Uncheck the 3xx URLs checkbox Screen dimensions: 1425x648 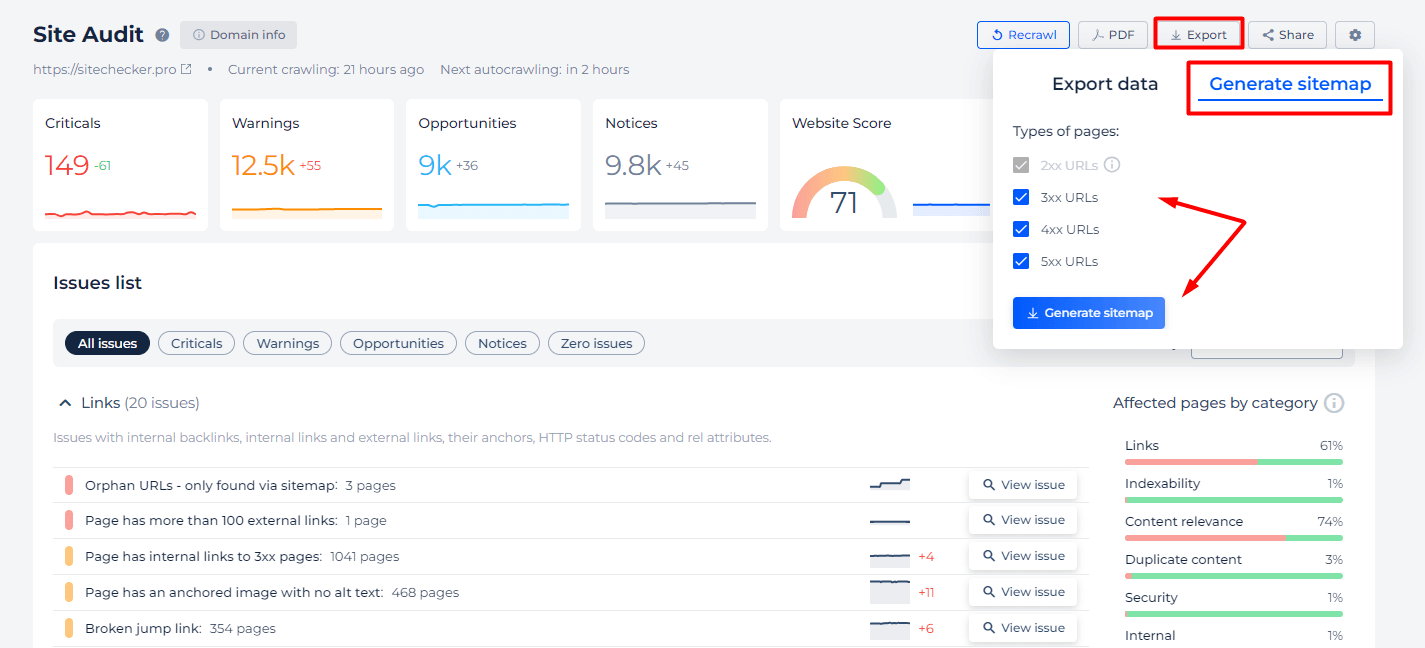[1021, 197]
